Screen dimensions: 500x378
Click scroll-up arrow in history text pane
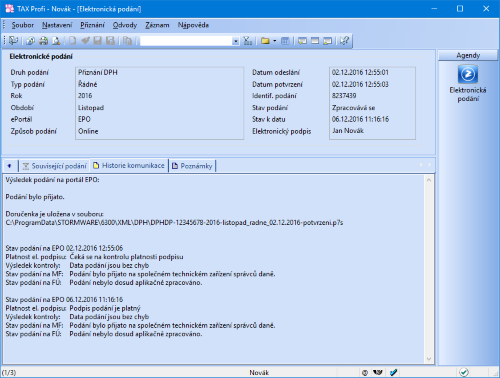point(429,180)
